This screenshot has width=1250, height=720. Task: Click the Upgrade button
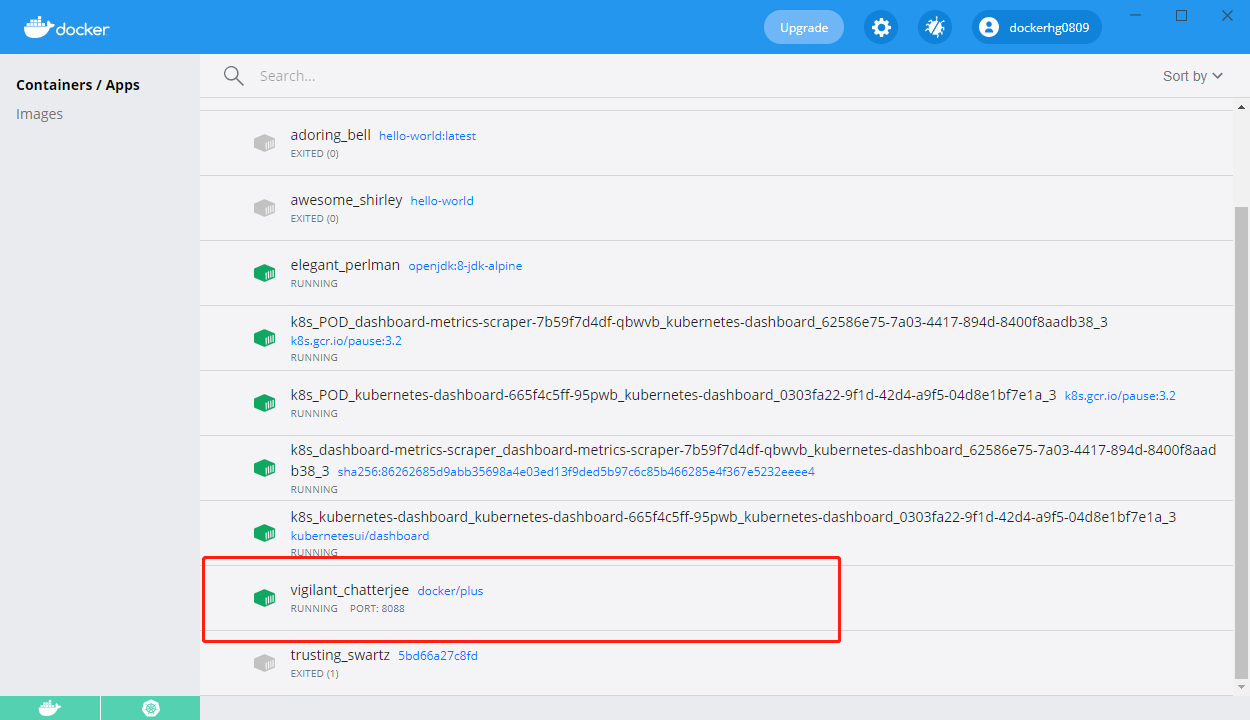coord(803,27)
